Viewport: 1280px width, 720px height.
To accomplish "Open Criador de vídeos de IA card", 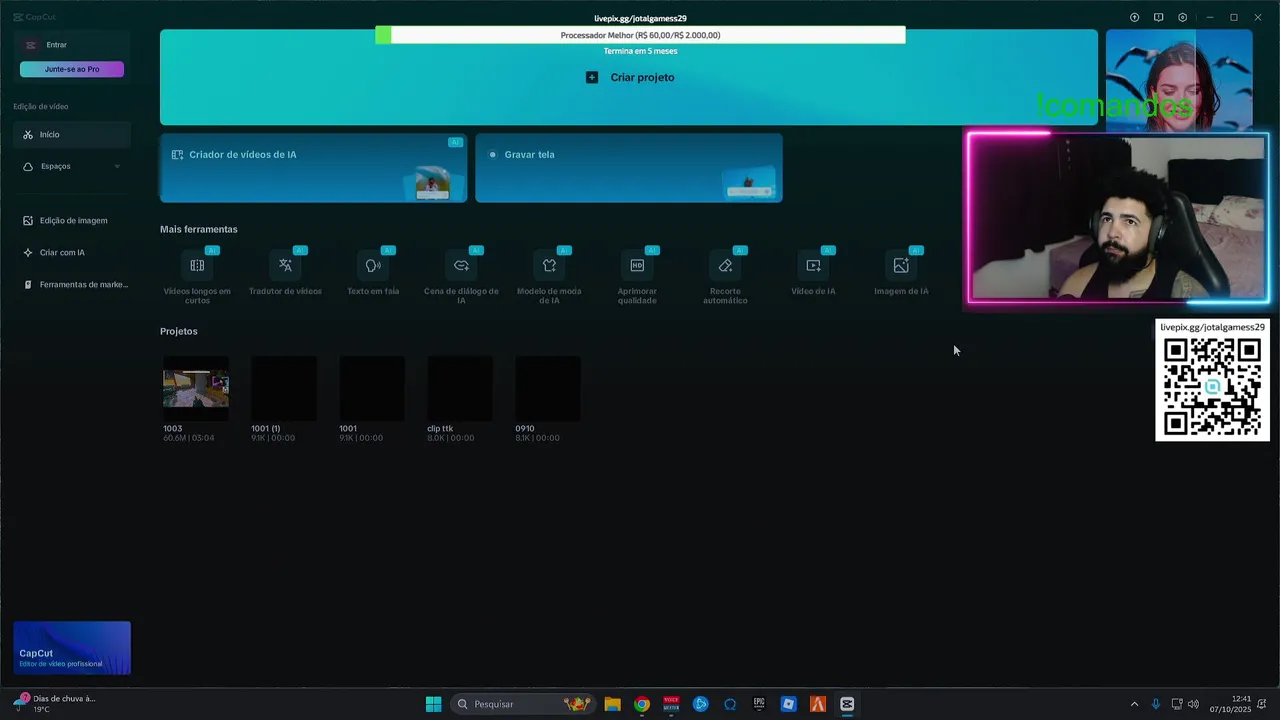I will coord(313,168).
